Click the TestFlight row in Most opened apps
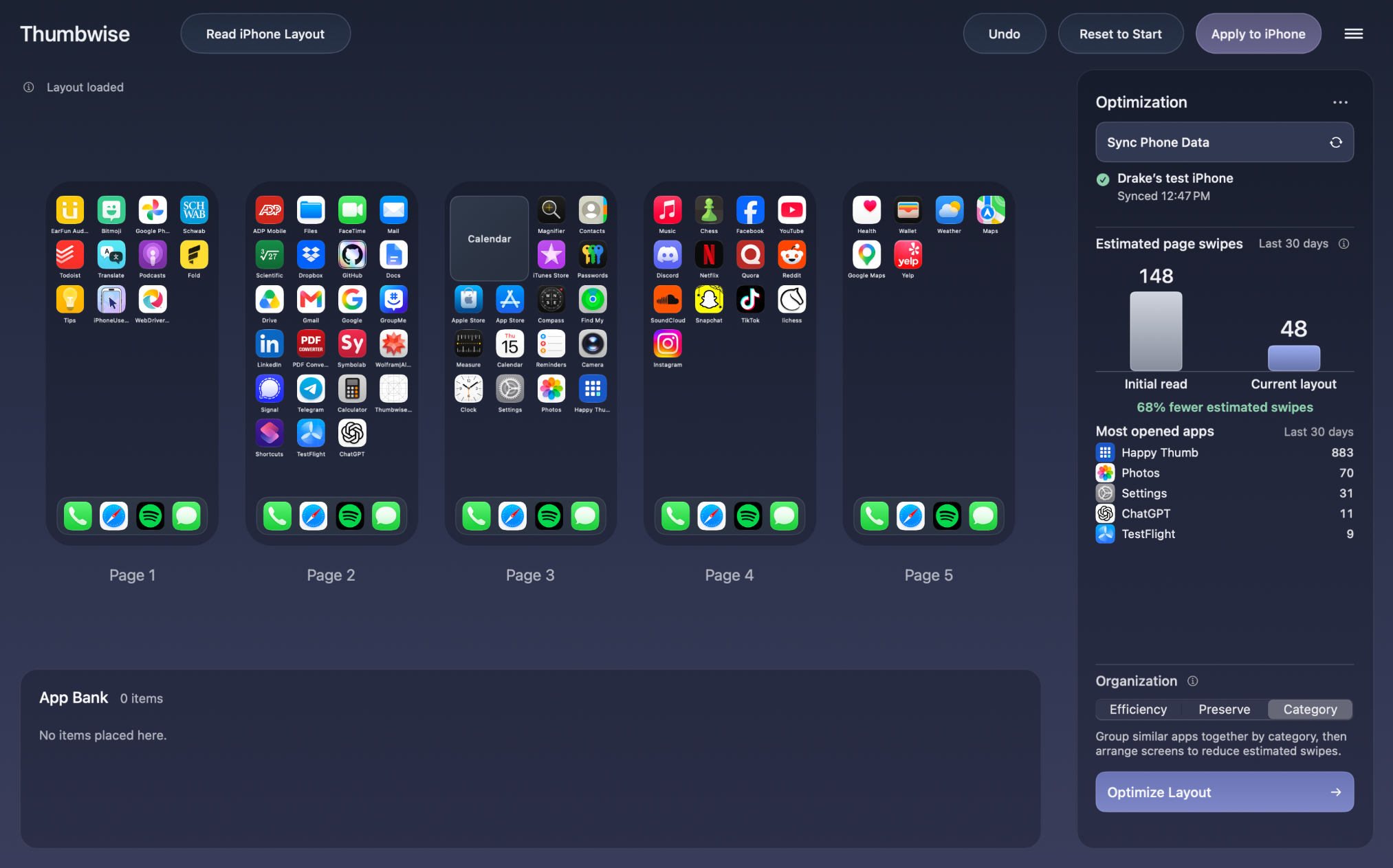The height and width of the screenshot is (868, 1393). coord(1225,534)
